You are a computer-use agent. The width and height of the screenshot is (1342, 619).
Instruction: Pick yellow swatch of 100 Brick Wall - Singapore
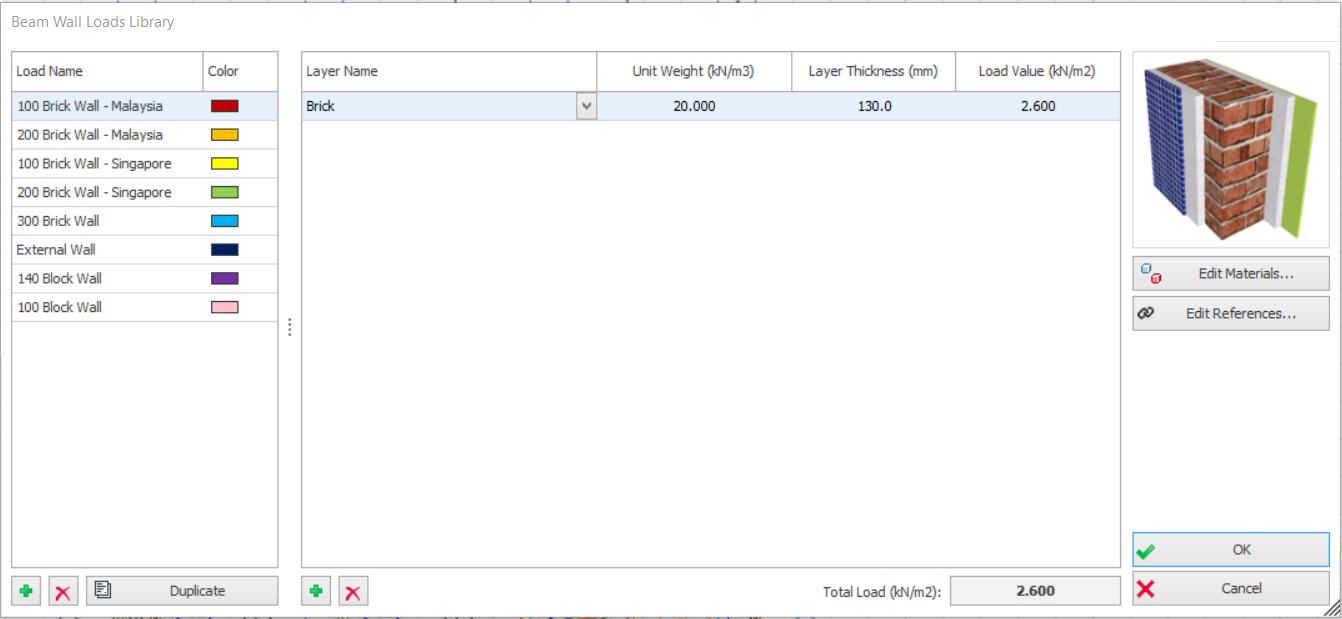point(225,163)
